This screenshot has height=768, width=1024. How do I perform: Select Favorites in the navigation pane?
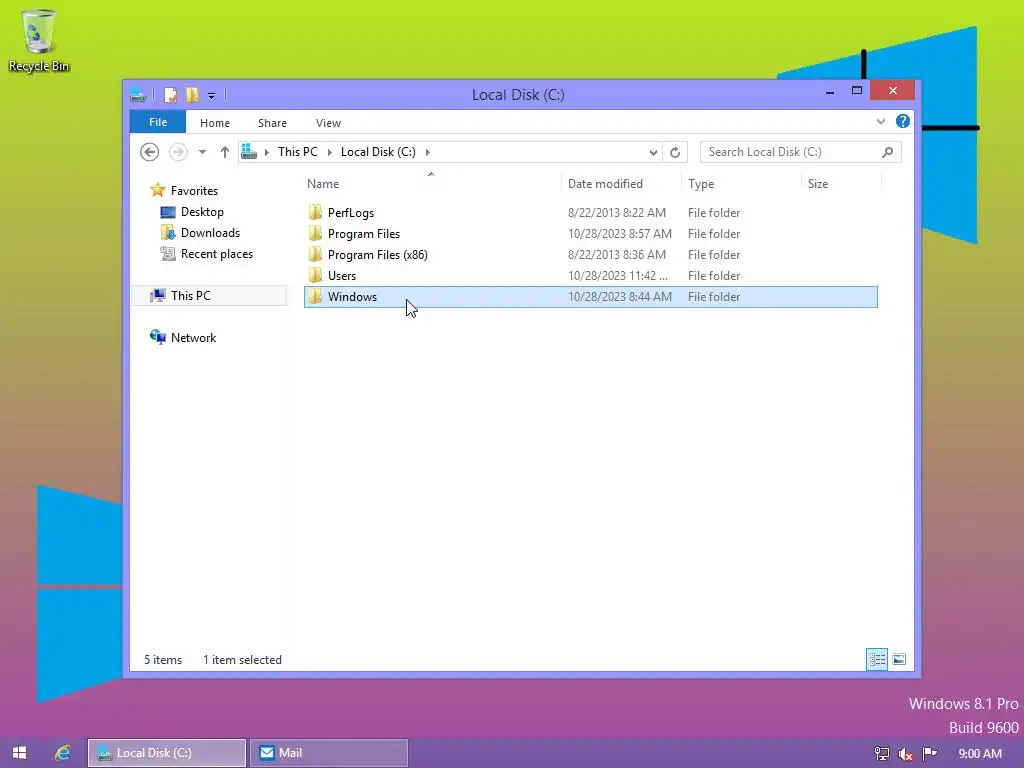click(194, 191)
